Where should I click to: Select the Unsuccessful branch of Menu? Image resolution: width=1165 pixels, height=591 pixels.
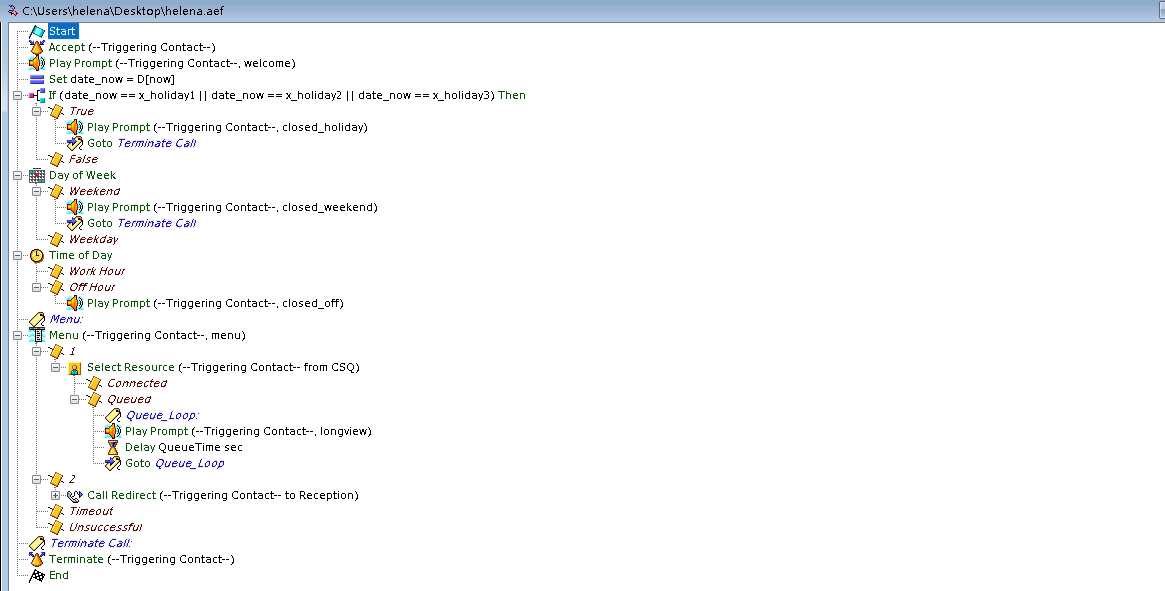[x=105, y=527]
